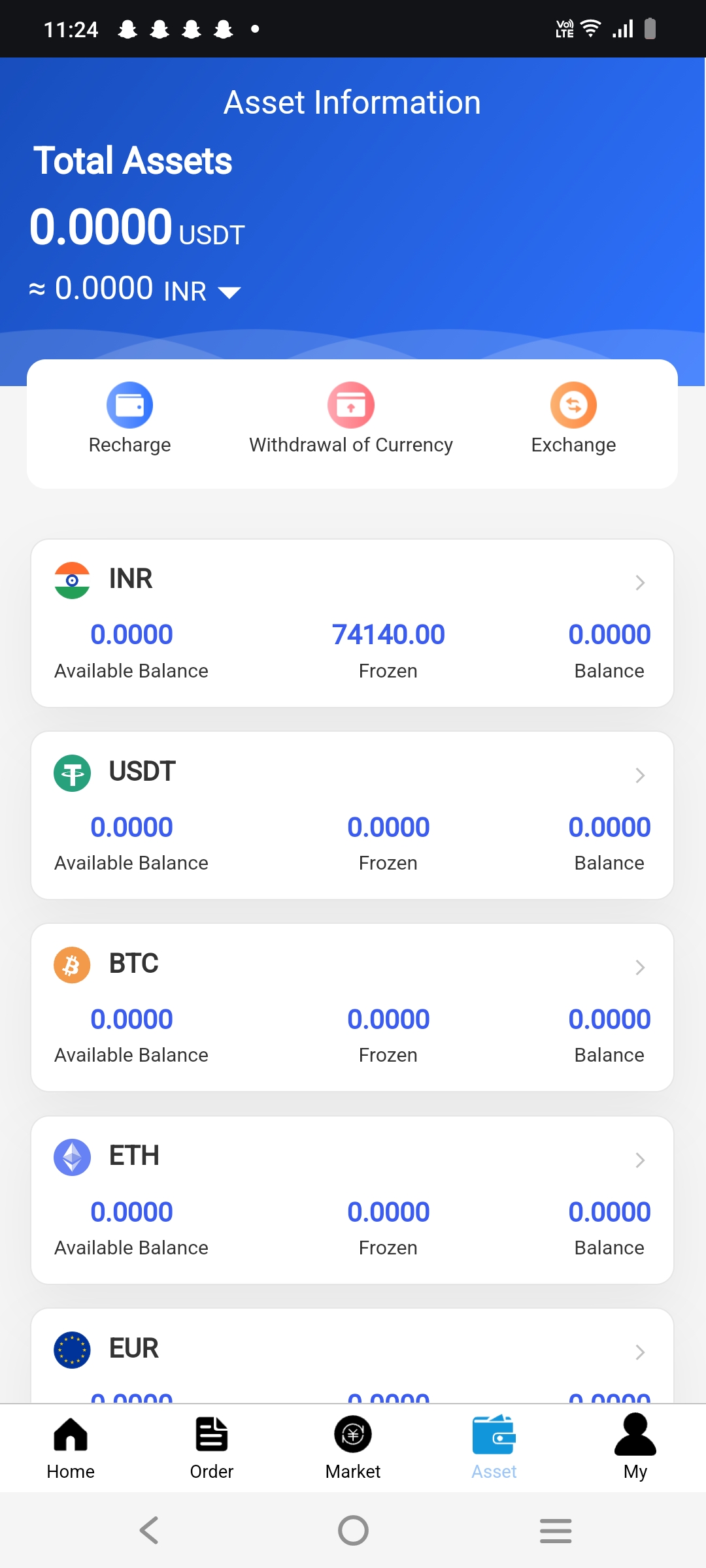Screen dimensions: 706x1568
Task: Tap the orange BTC Bitcoin icon
Action: click(72, 965)
